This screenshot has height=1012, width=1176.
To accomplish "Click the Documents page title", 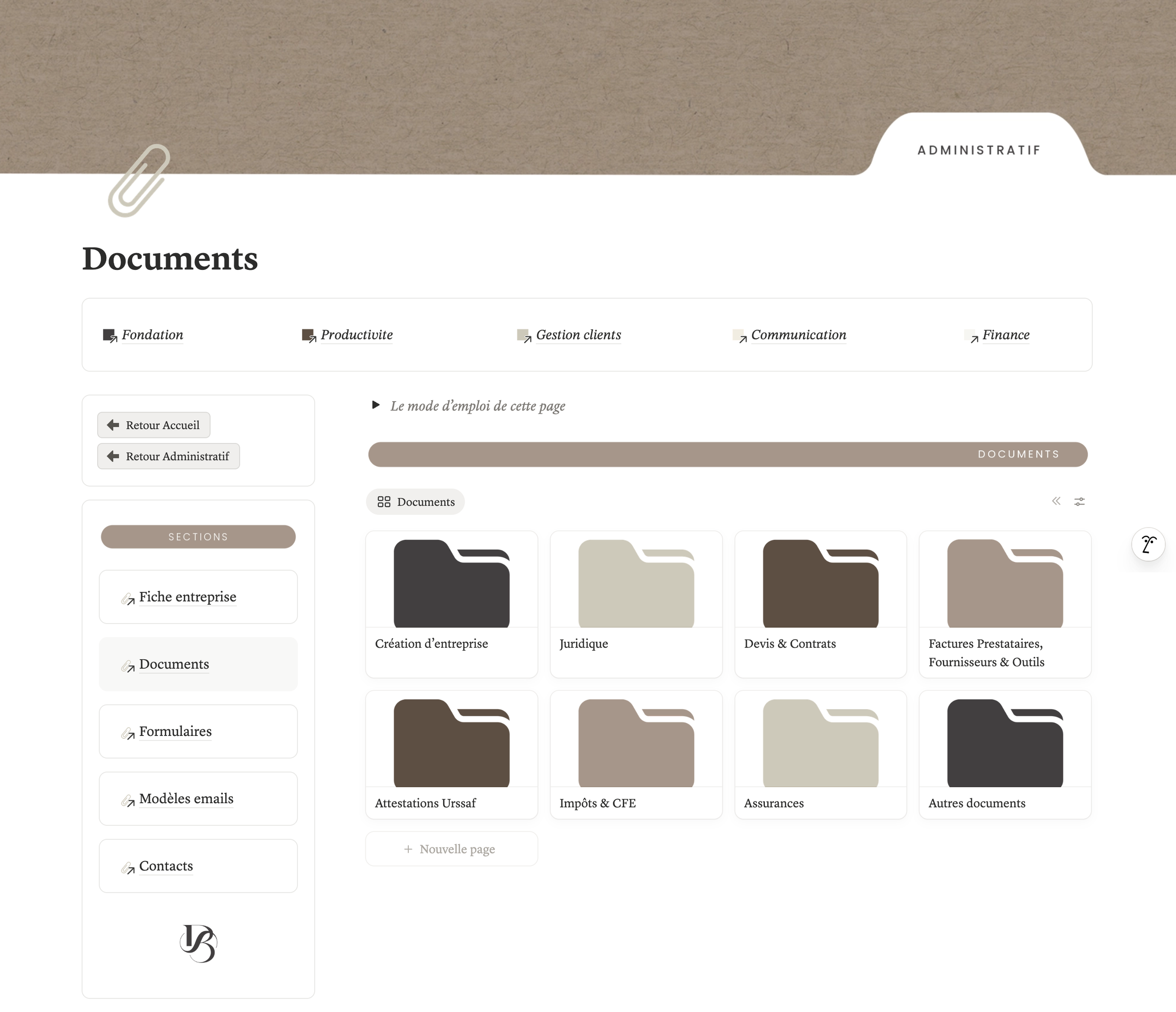I will (170, 259).
